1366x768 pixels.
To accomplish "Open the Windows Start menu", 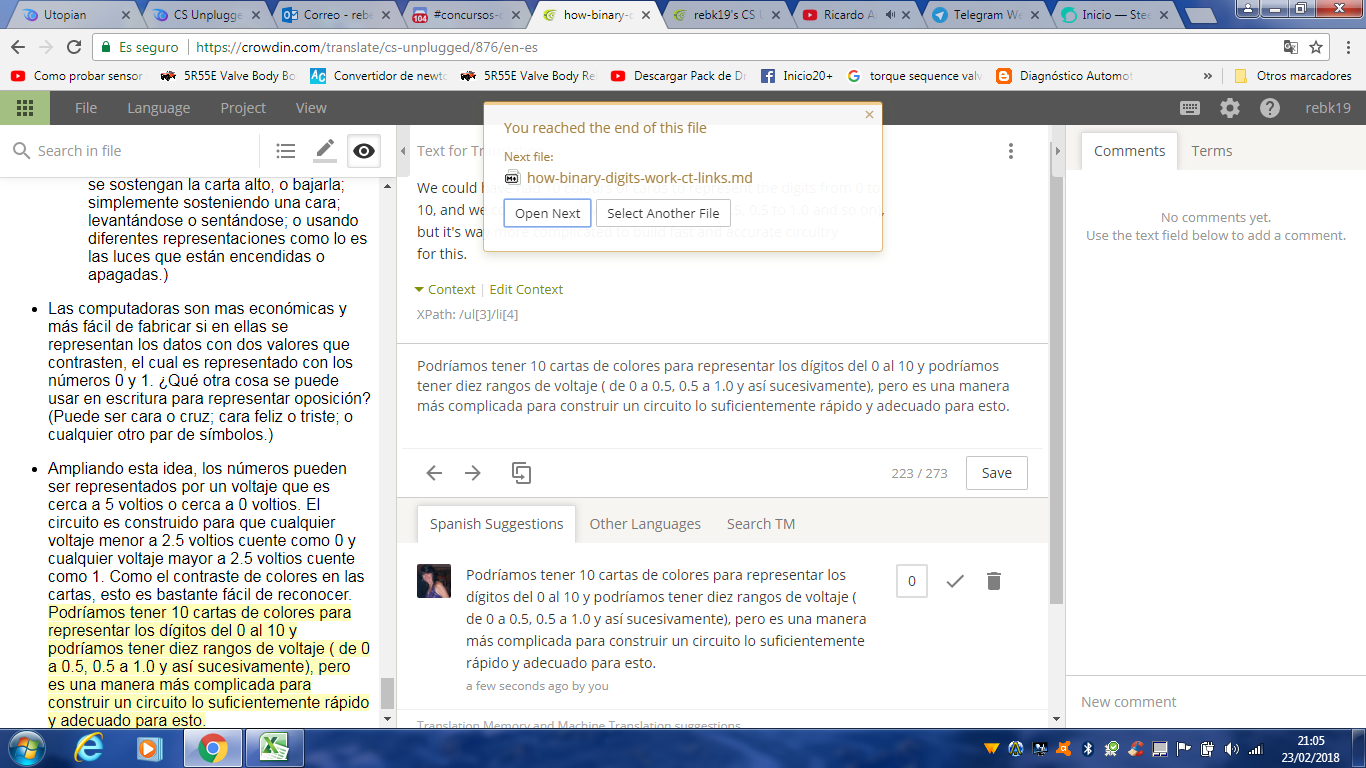I will [x=25, y=747].
